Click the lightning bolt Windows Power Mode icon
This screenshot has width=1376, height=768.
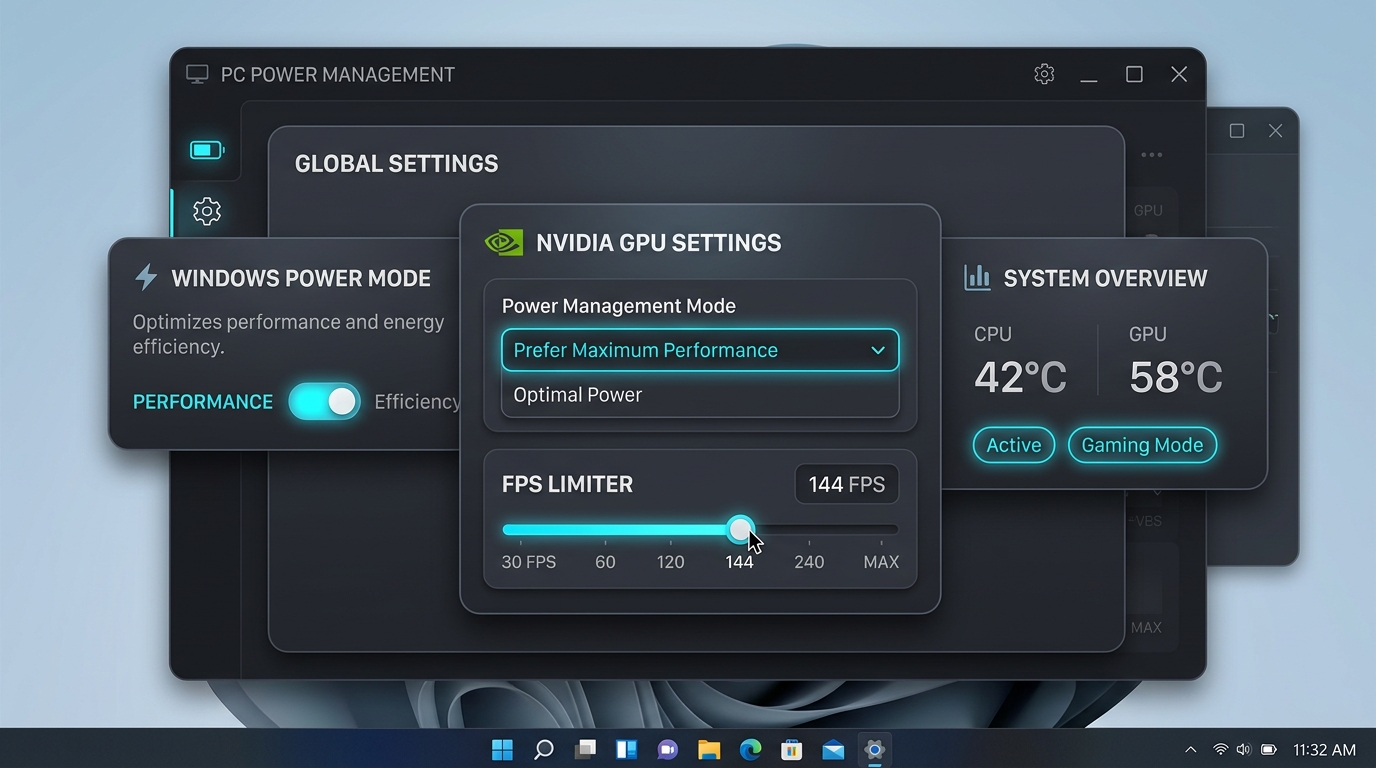click(x=146, y=277)
